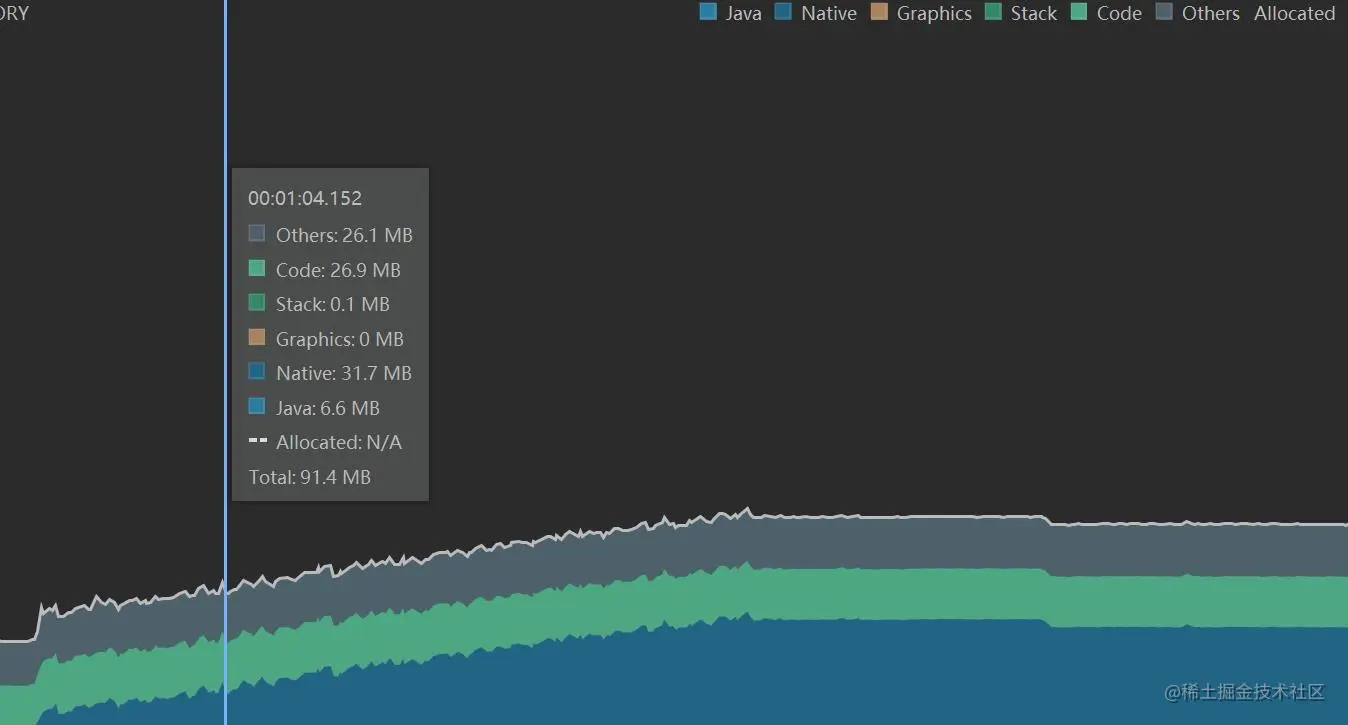Screen dimensions: 1348x725
Task: Click the Java color swatch in legend
Action: (x=708, y=12)
